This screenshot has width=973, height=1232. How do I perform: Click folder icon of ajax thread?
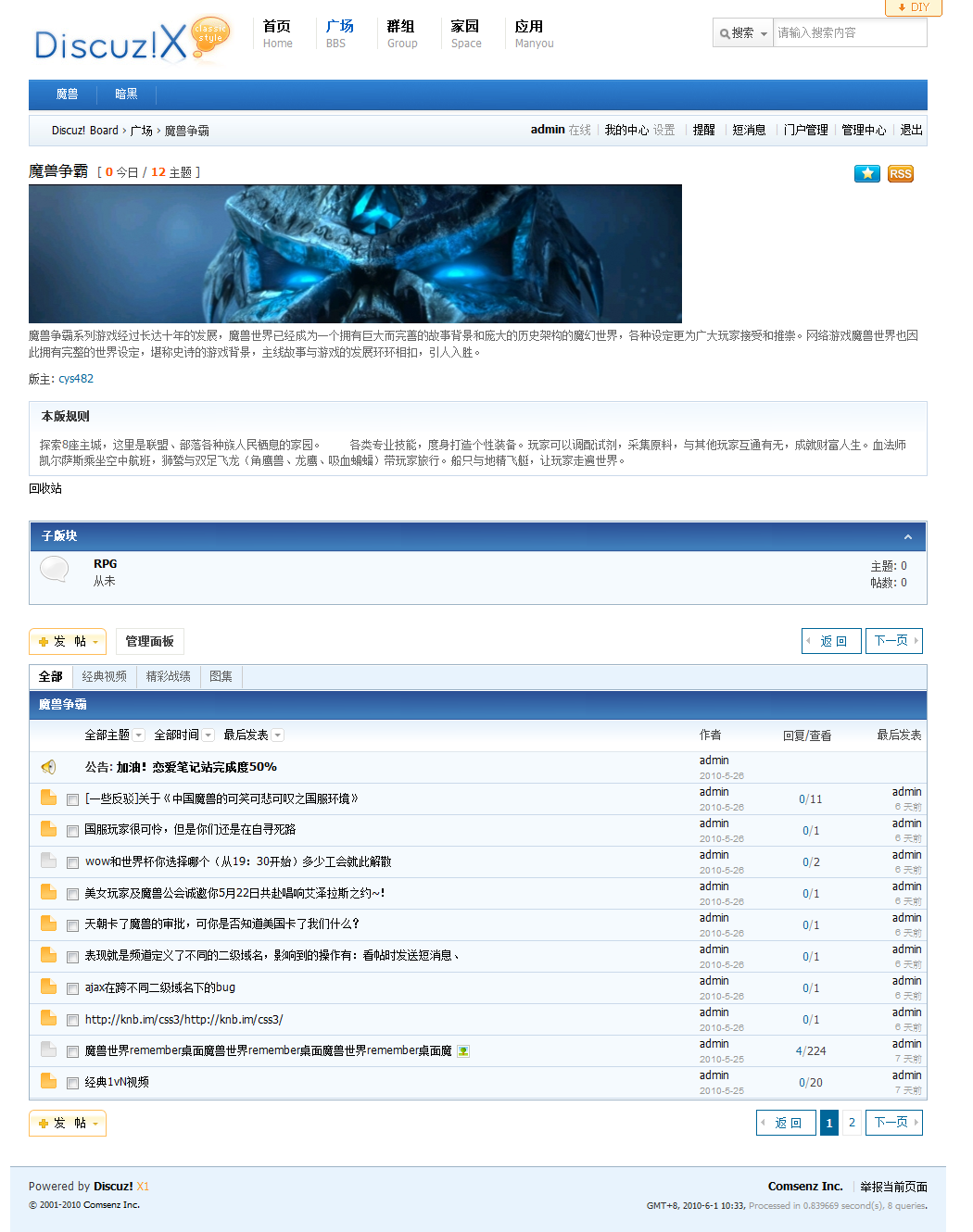pyautogui.click(x=49, y=987)
